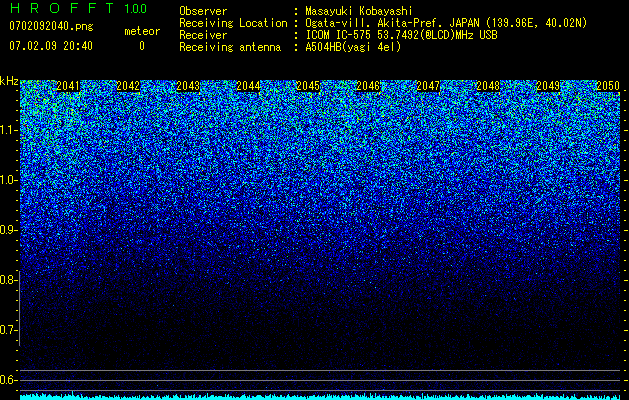Click the 0.6 frequency axis label

coord(8,380)
